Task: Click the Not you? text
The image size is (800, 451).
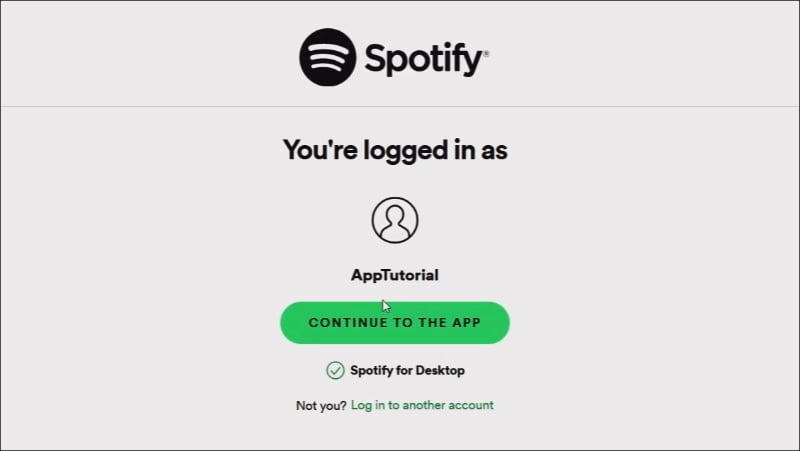Action: pyautogui.click(x=321, y=406)
